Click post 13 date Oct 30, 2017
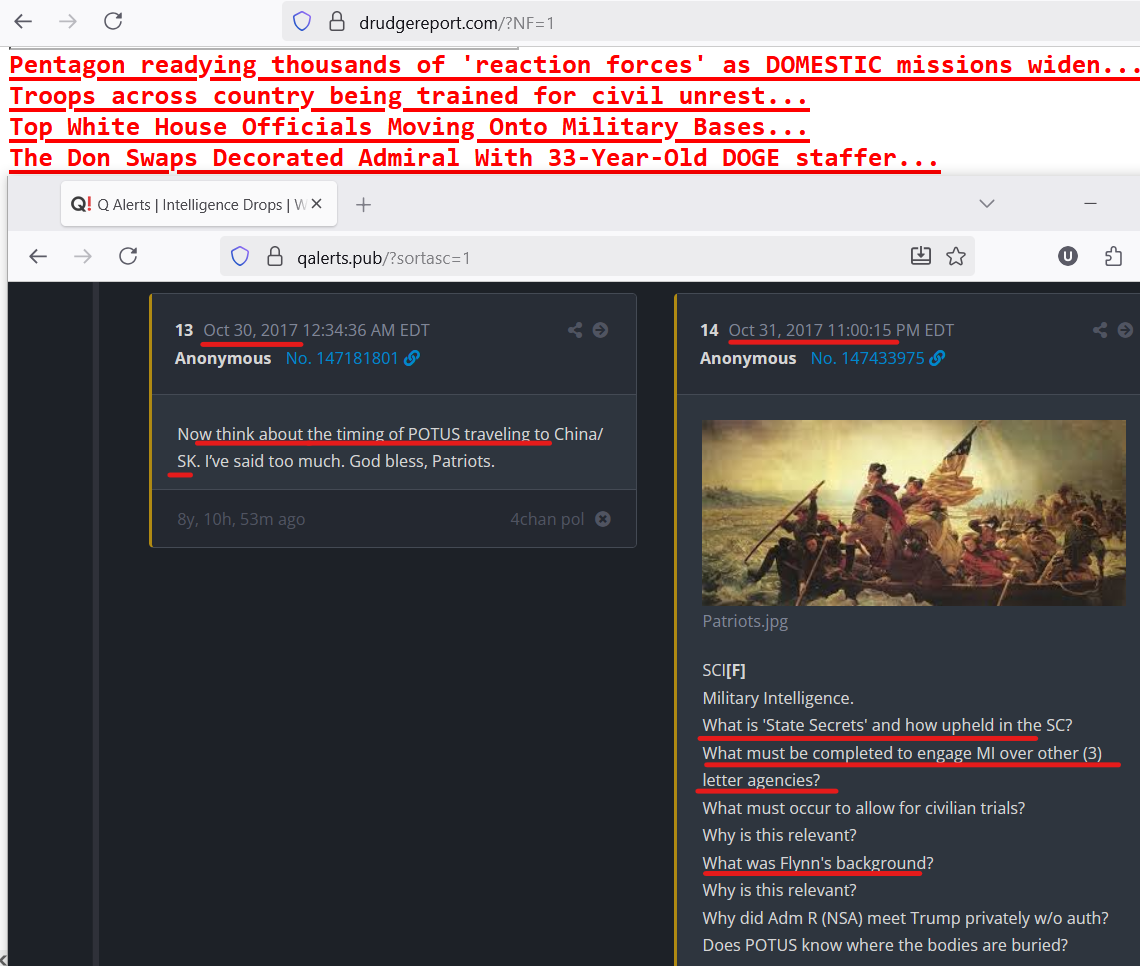Image resolution: width=1140 pixels, height=966 pixels. (x=250, y=330)
